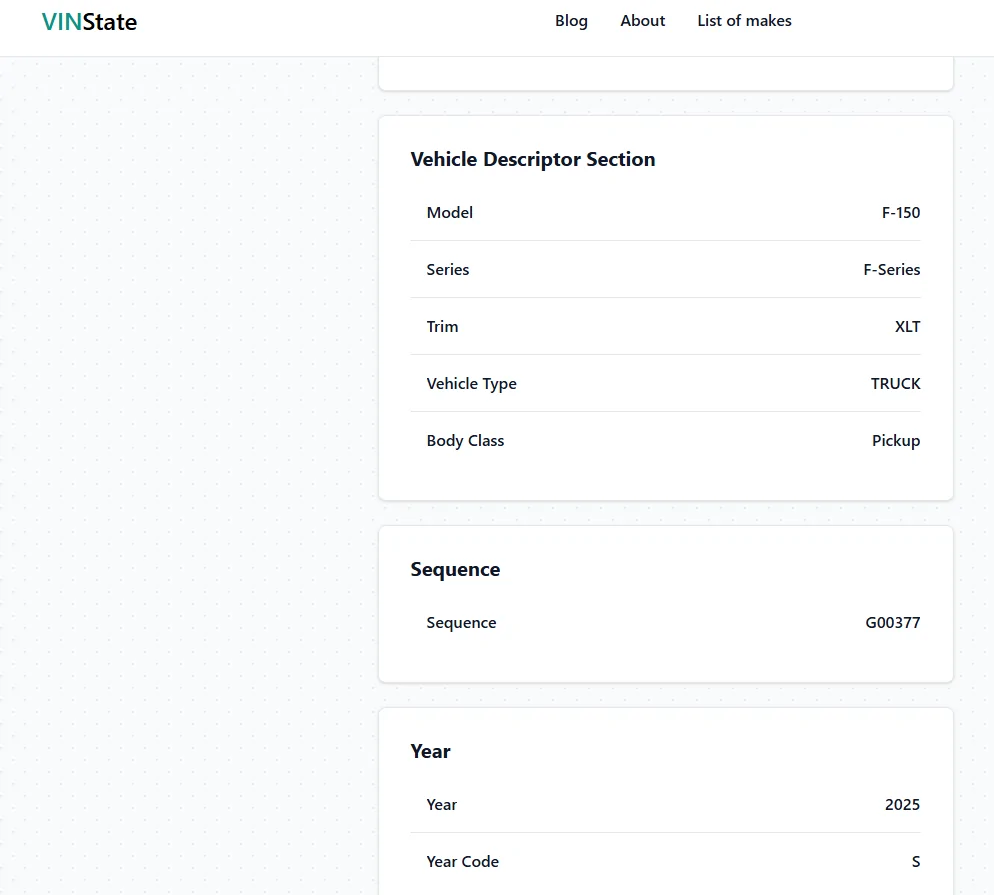Go to the About page
The image size is (994, 895).
pos(642,21)
